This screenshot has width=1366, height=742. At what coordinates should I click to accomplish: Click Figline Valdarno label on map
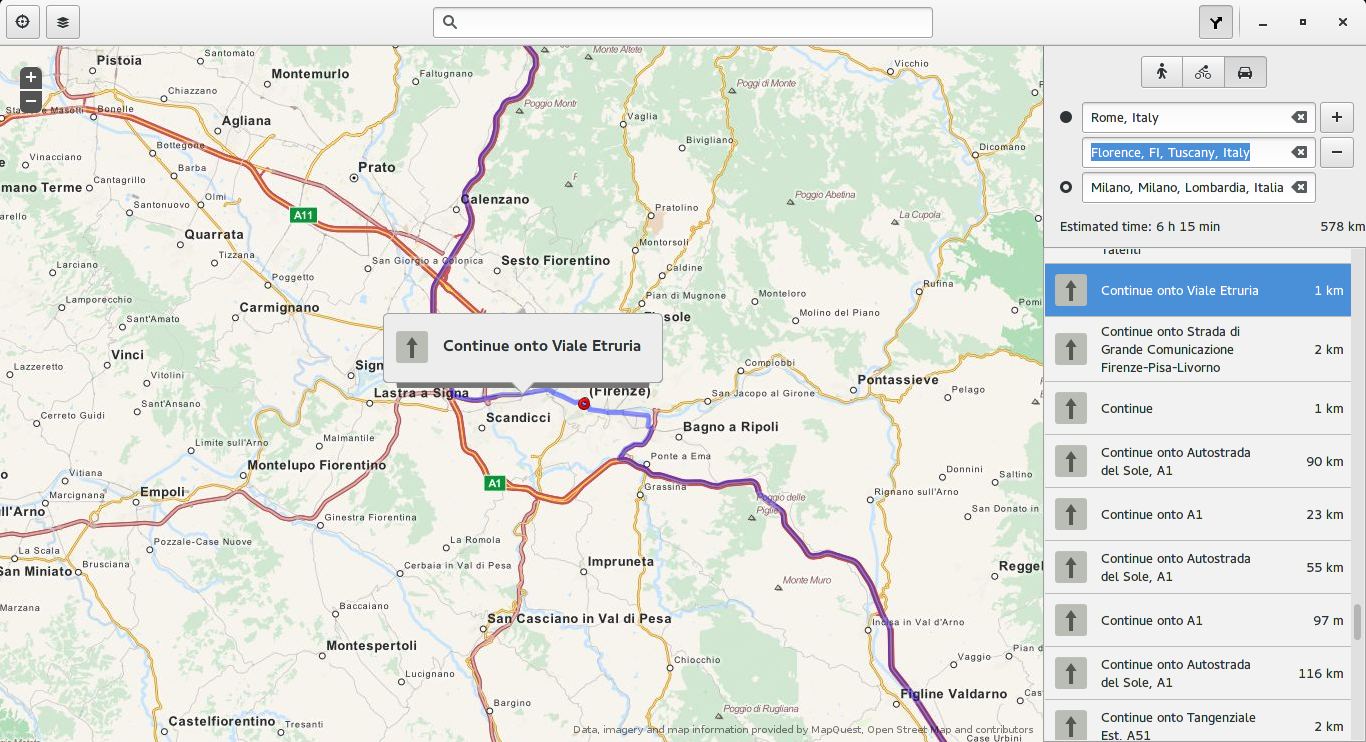pyautogui.click(x=954, y=694)
